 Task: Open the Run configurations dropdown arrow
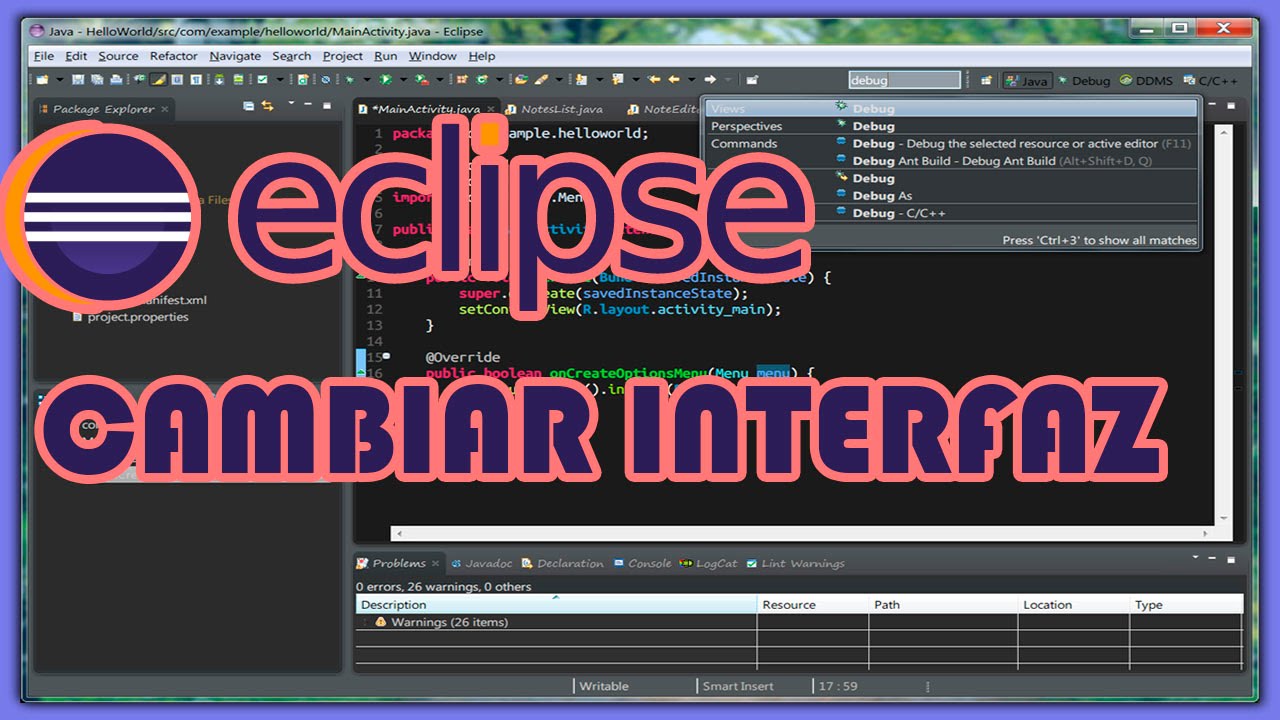pos(403,79)
